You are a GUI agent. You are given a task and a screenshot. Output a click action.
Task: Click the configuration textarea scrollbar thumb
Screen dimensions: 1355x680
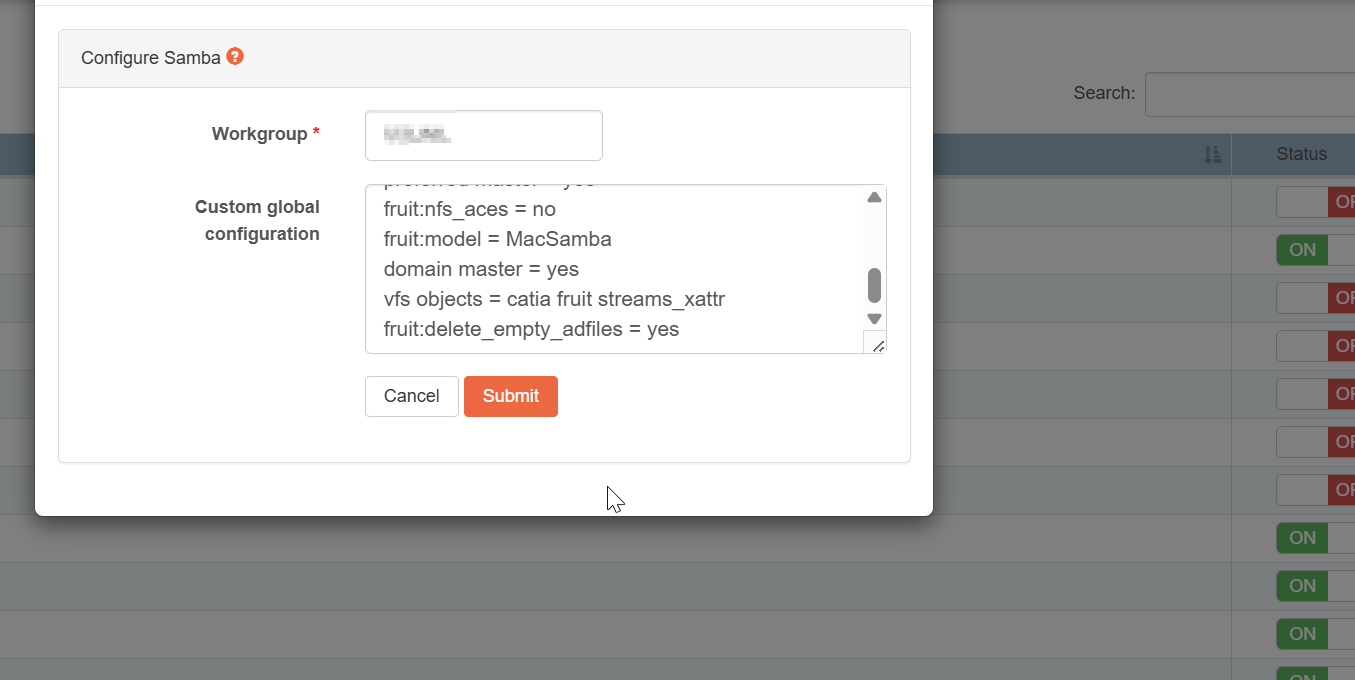(x=874, y=285)
